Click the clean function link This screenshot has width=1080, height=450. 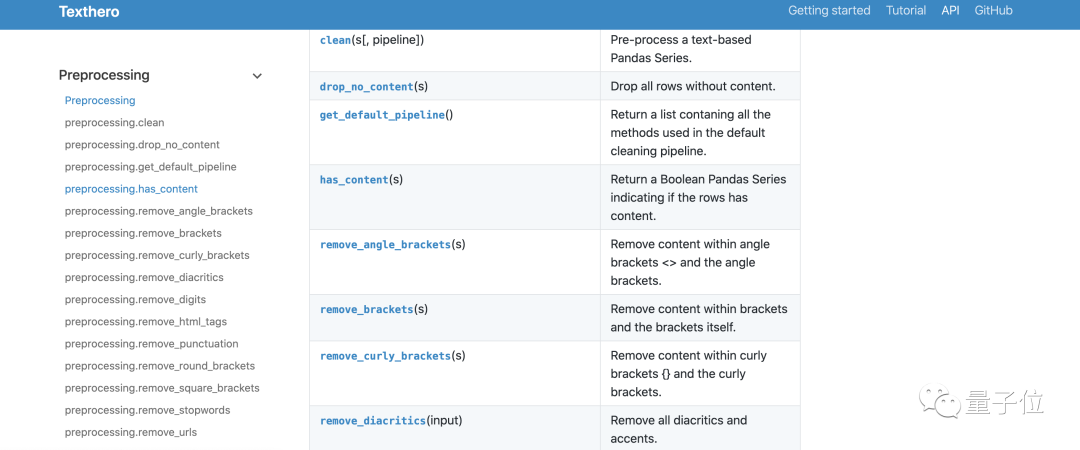tap(335, 40)
